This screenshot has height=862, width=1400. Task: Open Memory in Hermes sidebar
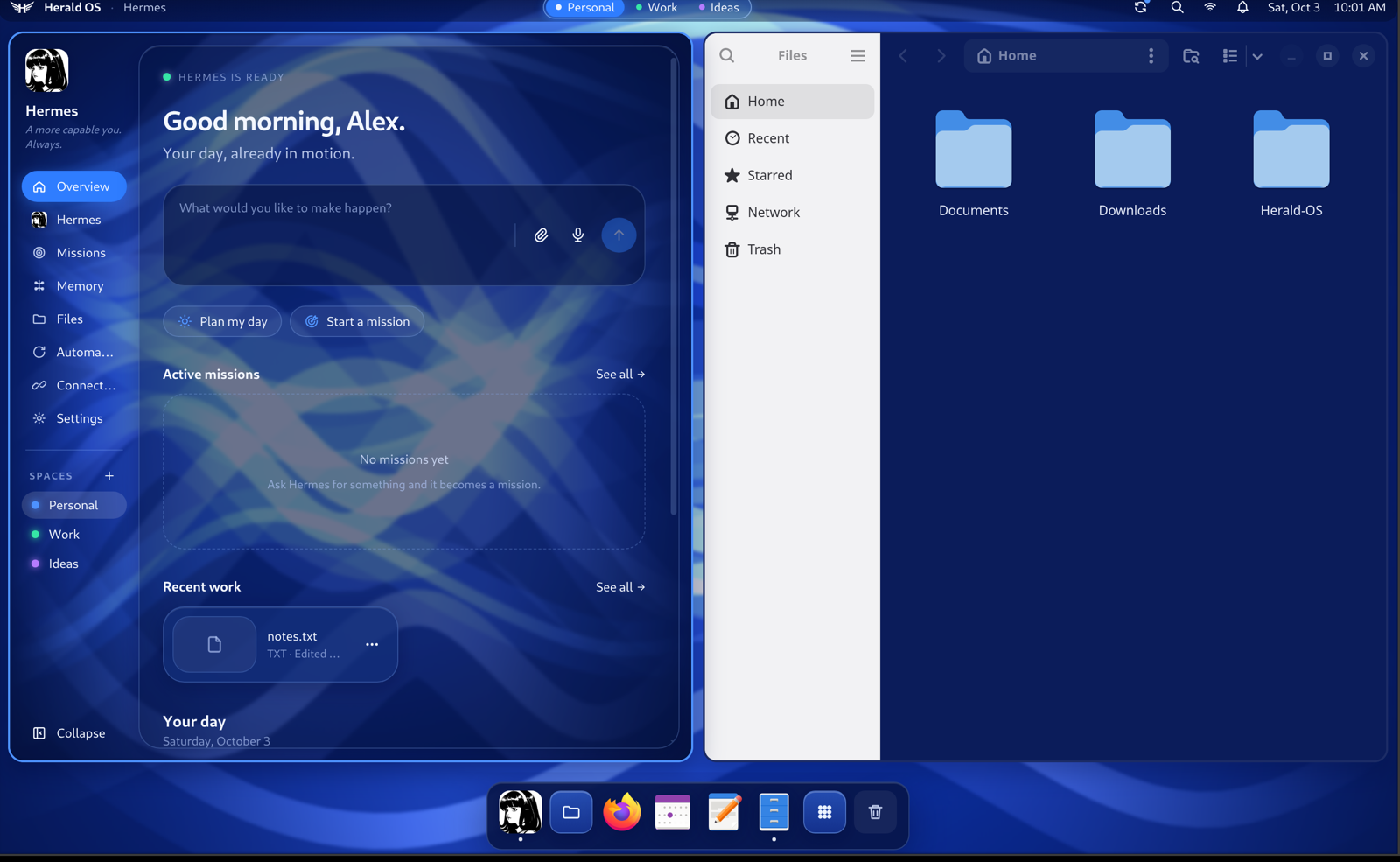tap(73, 286)
